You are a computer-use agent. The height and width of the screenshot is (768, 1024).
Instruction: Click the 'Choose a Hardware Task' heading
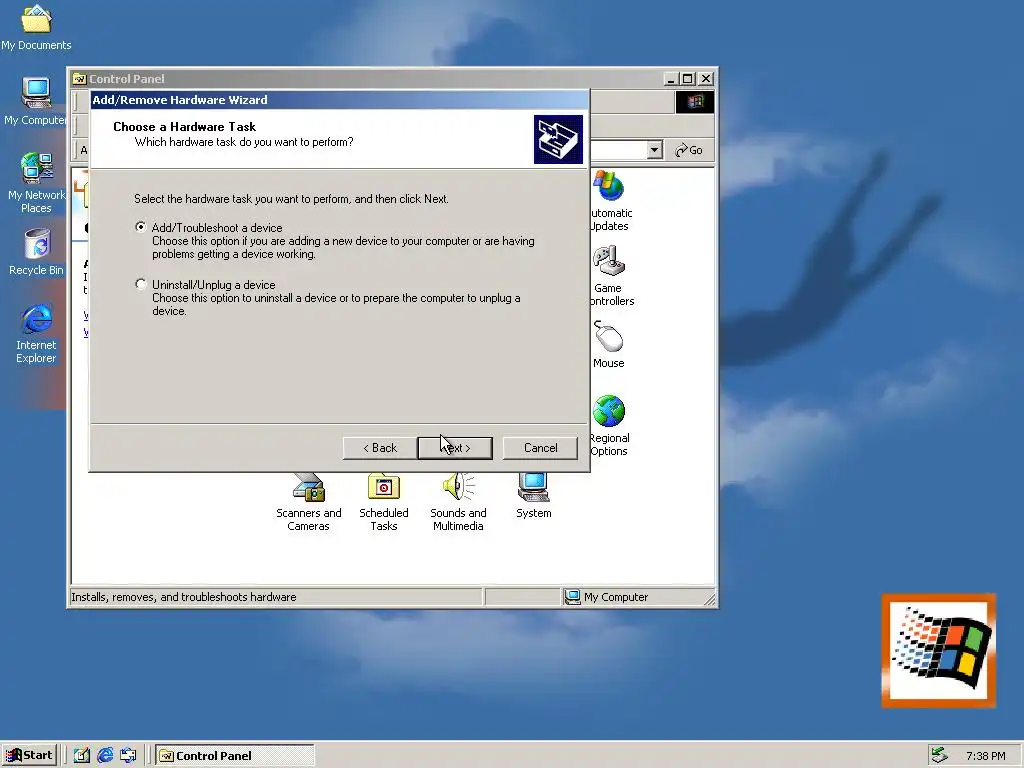pos(184,127)
